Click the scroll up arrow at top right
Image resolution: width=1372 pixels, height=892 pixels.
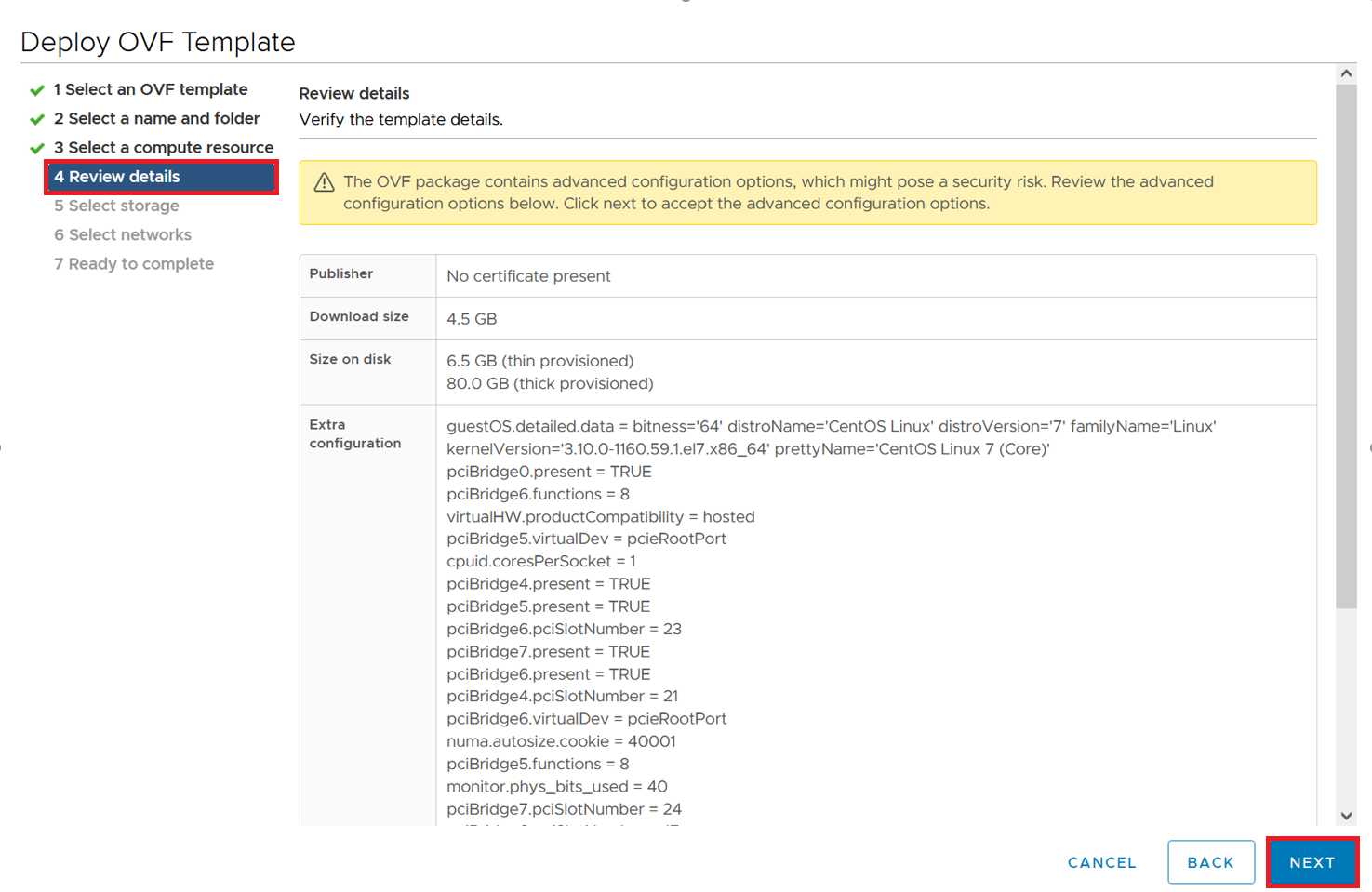(x=1346, y=73)
